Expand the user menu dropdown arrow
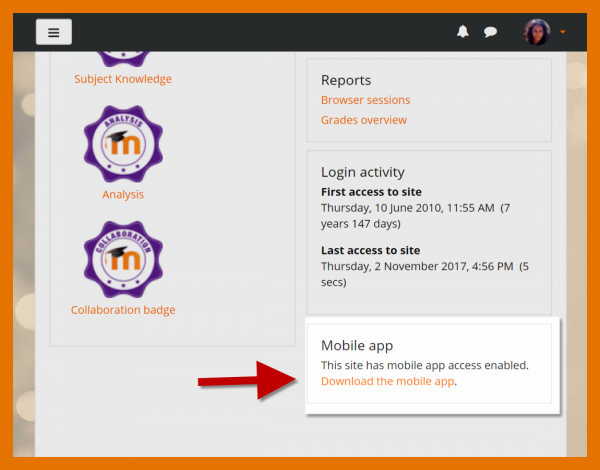The width and height of the screenshot is (600, 470). [x=563, y=32]
